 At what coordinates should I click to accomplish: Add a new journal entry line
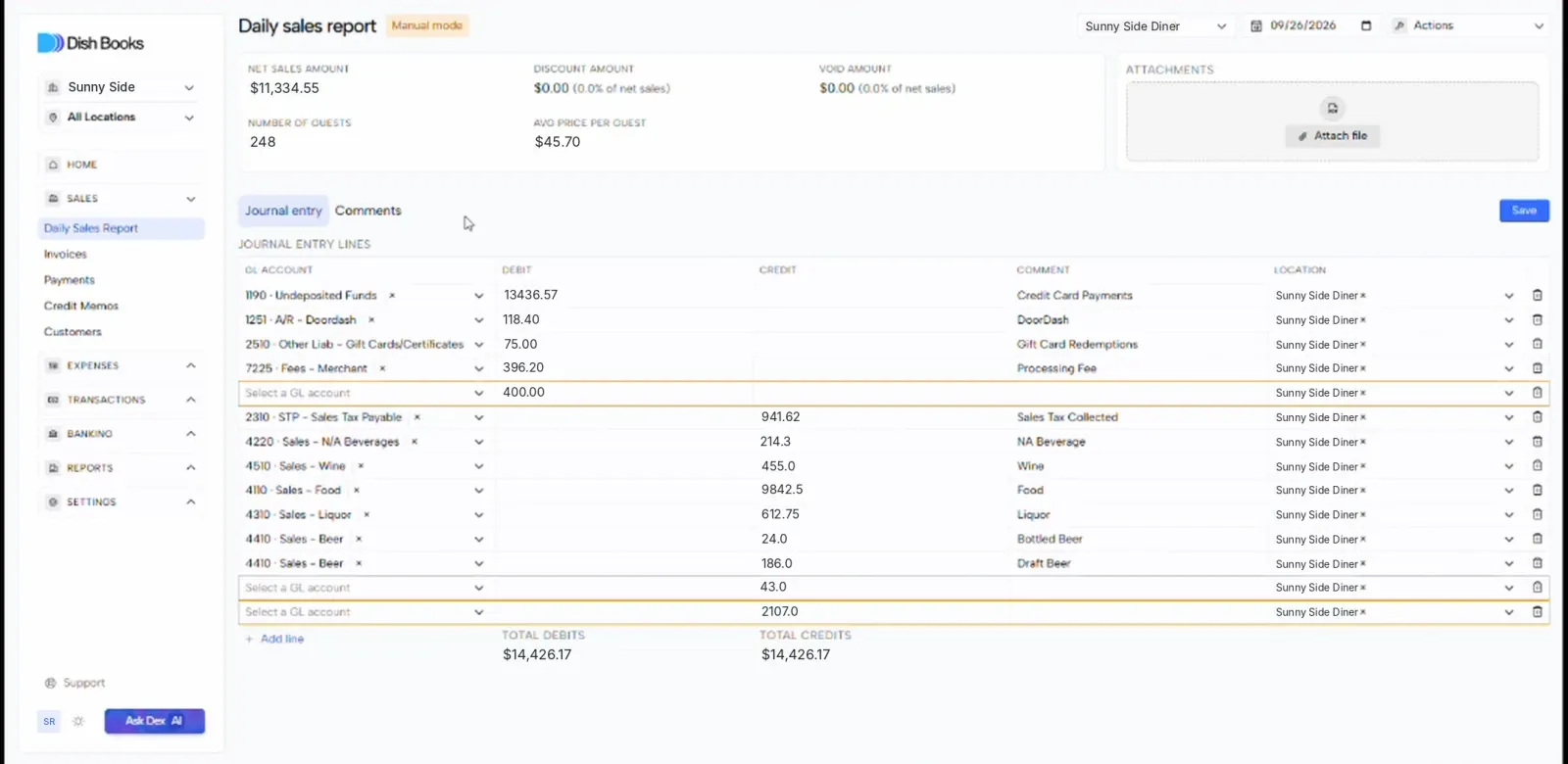274,639
